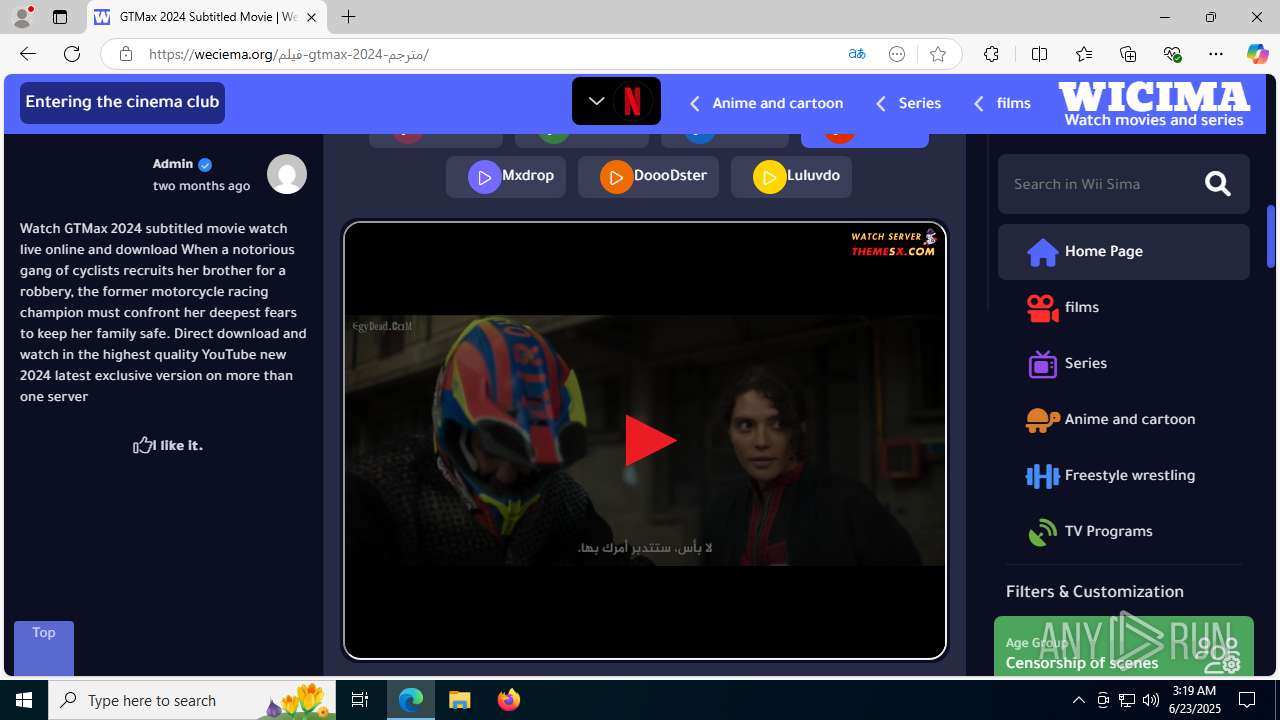Open Task View on the taskbar
The width and height of the screenshot is (1280, 720).
coord(360,700)
